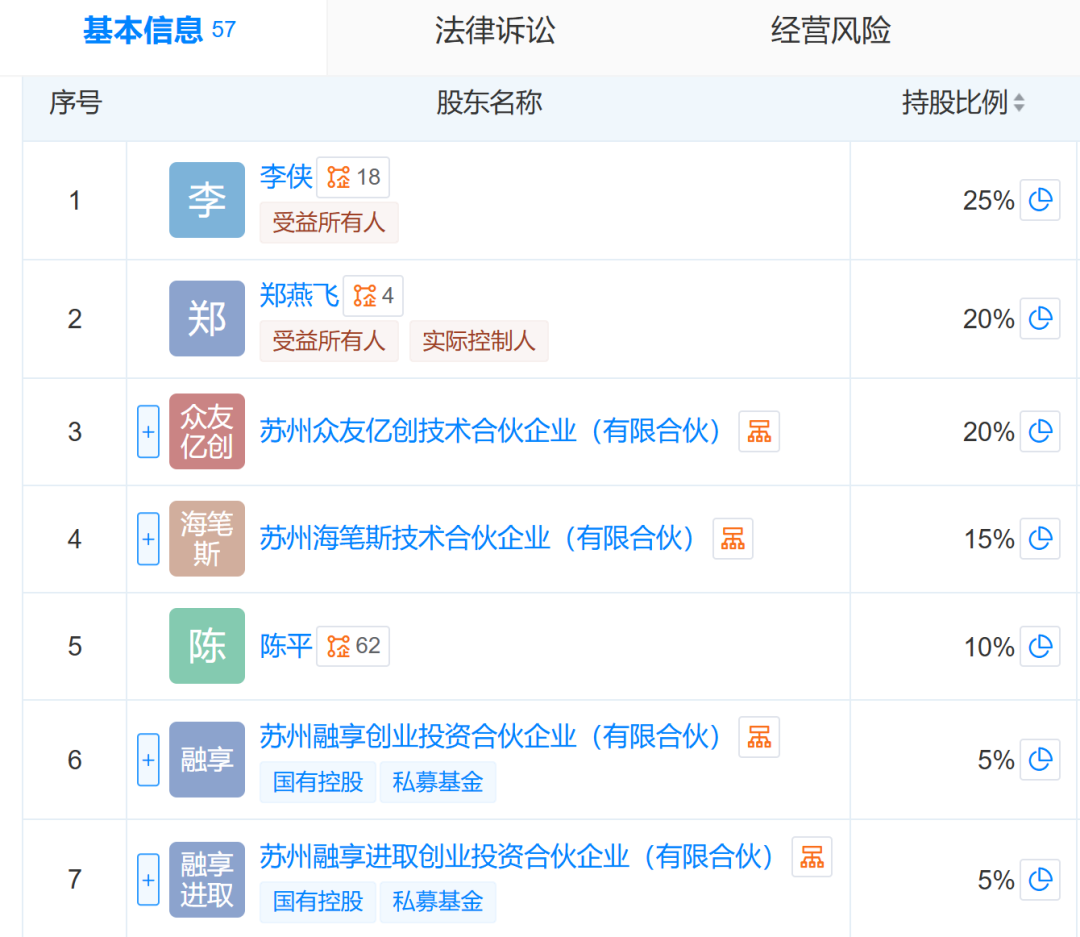
Task: Click 国有控股 tag in row 7
Action: (x=318, y=901)
